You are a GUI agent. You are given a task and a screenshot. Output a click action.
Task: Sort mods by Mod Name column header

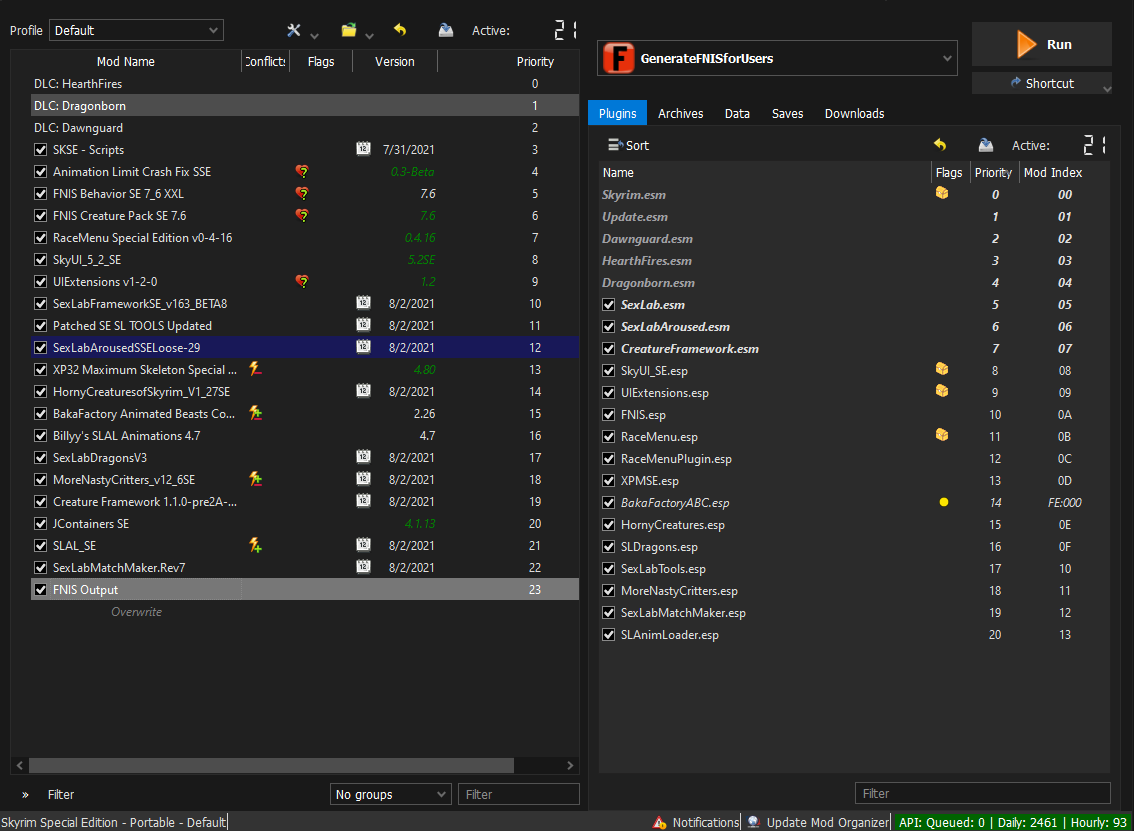click(x=126, y=61)
